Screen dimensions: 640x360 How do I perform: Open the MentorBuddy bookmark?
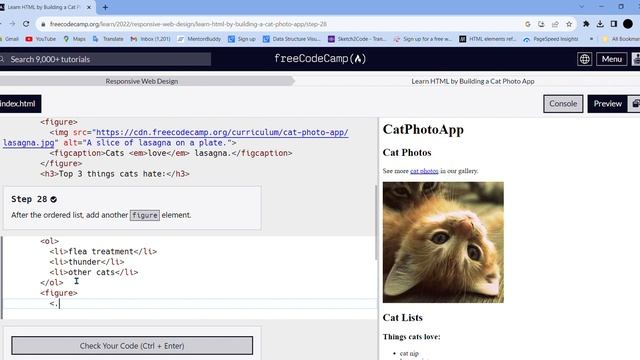point(199,39)
